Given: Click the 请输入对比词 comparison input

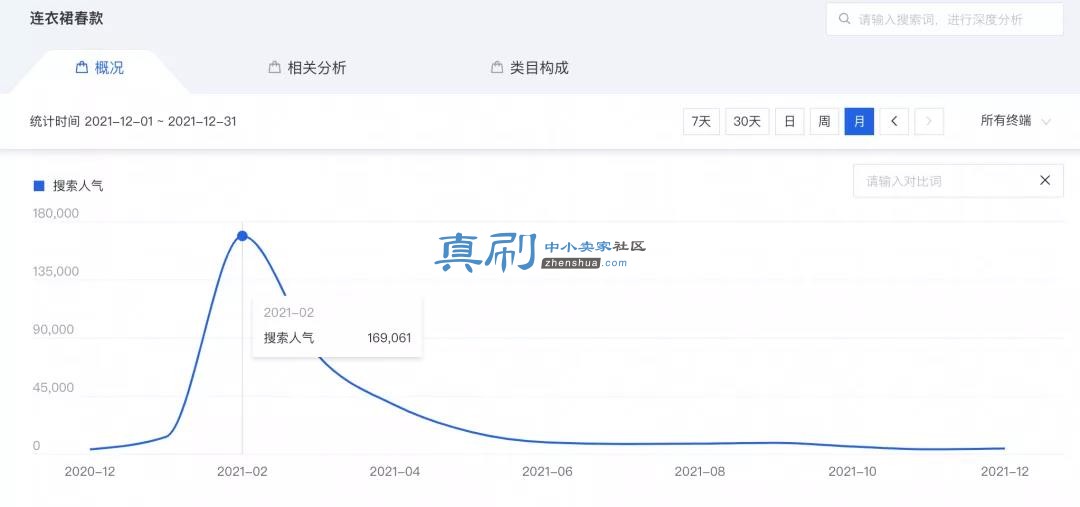Looking at the screenshot, I should (x=958, y=181).
